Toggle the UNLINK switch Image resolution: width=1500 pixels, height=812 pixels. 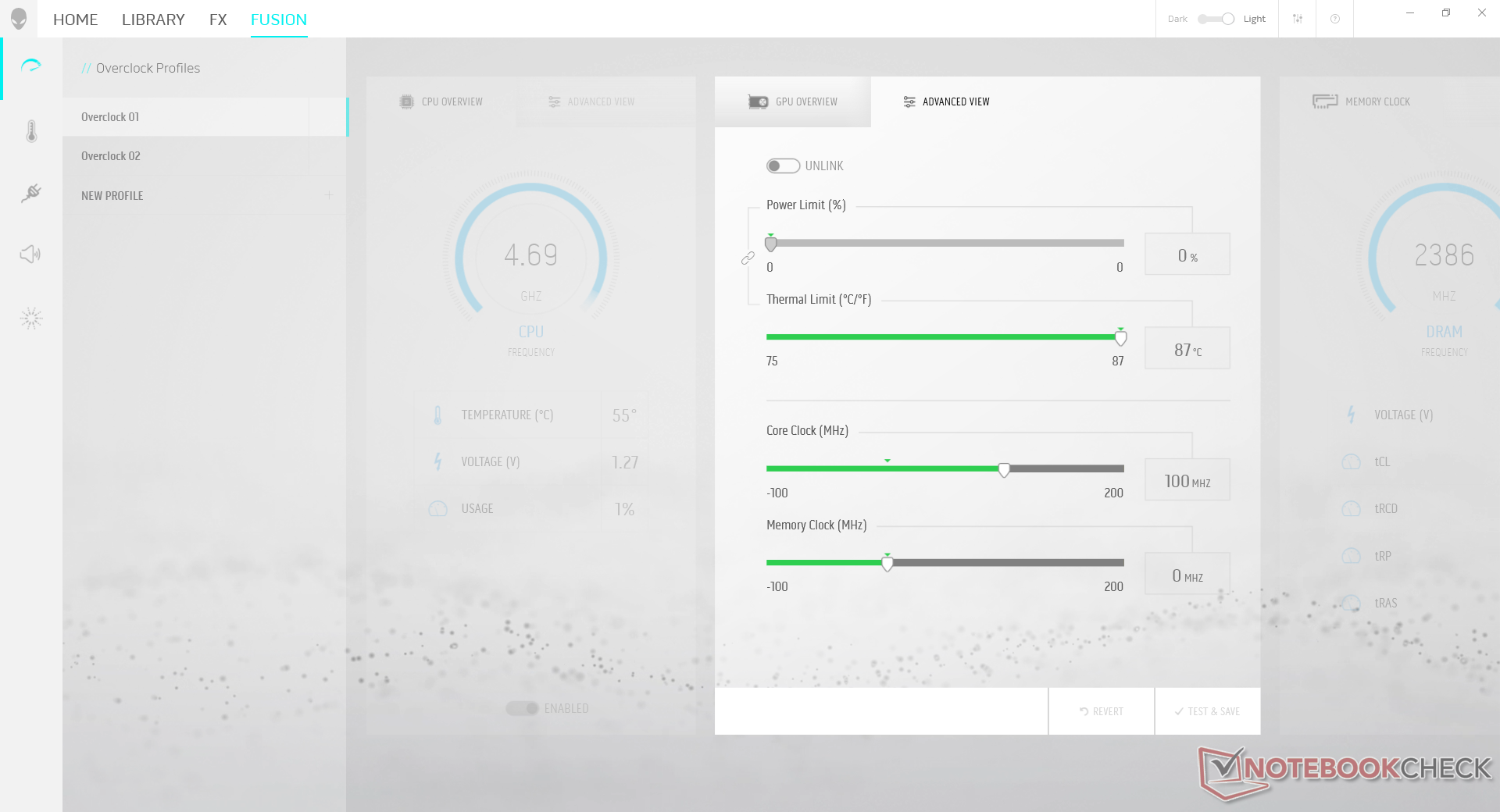[783, 166]
